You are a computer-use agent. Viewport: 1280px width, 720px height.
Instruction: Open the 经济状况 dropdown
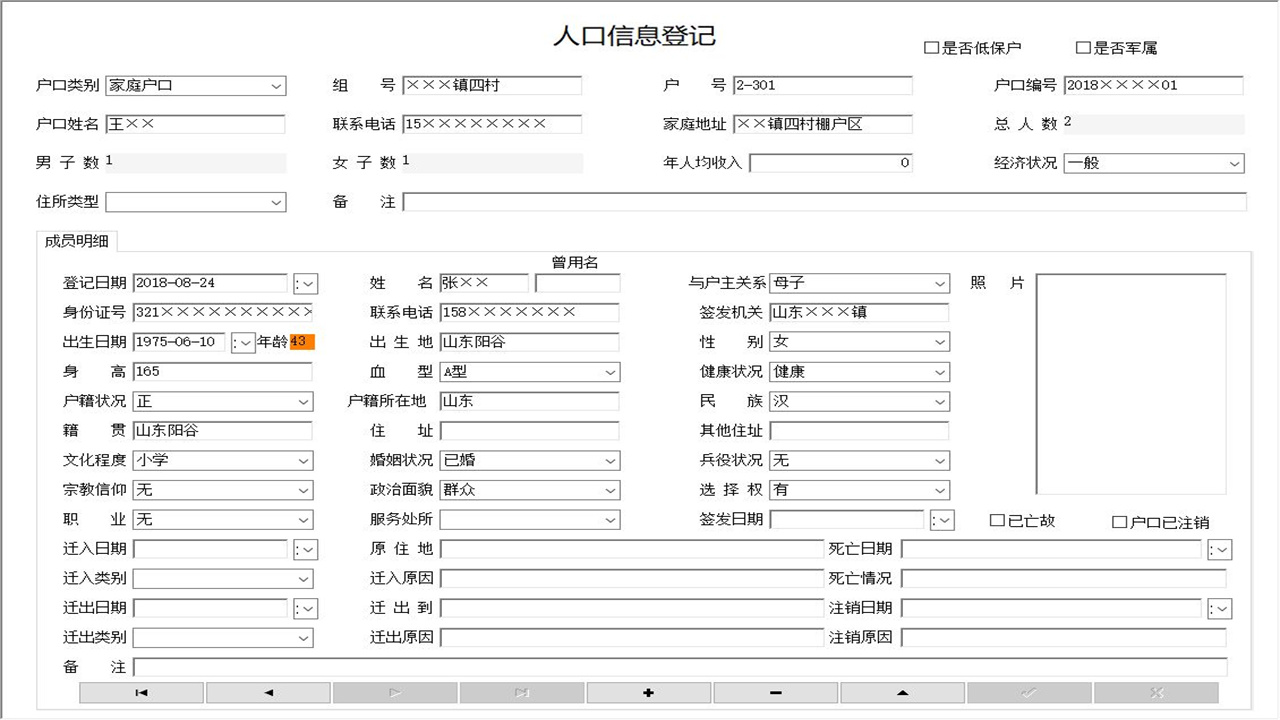click(1236, 163)
